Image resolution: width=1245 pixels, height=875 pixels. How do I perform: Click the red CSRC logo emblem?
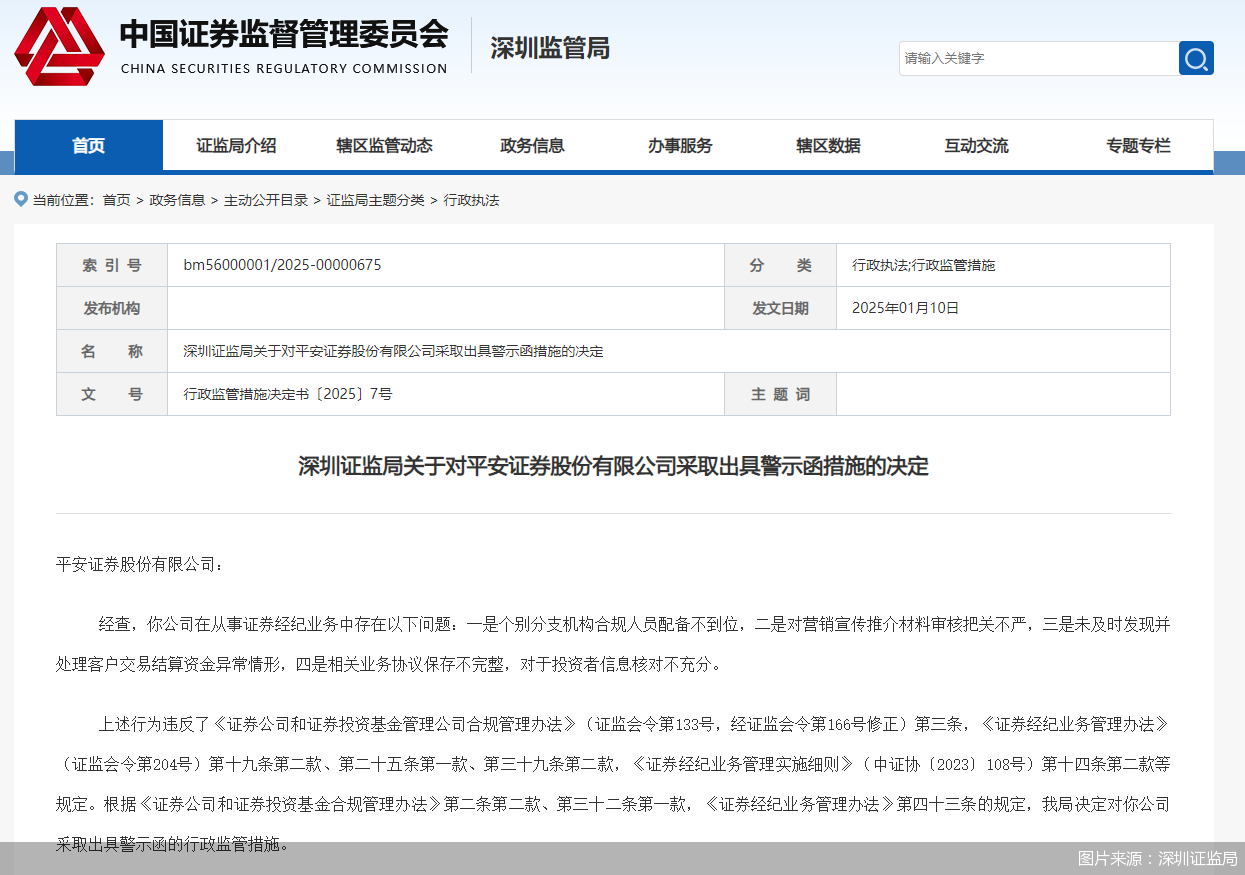(59, 46)
